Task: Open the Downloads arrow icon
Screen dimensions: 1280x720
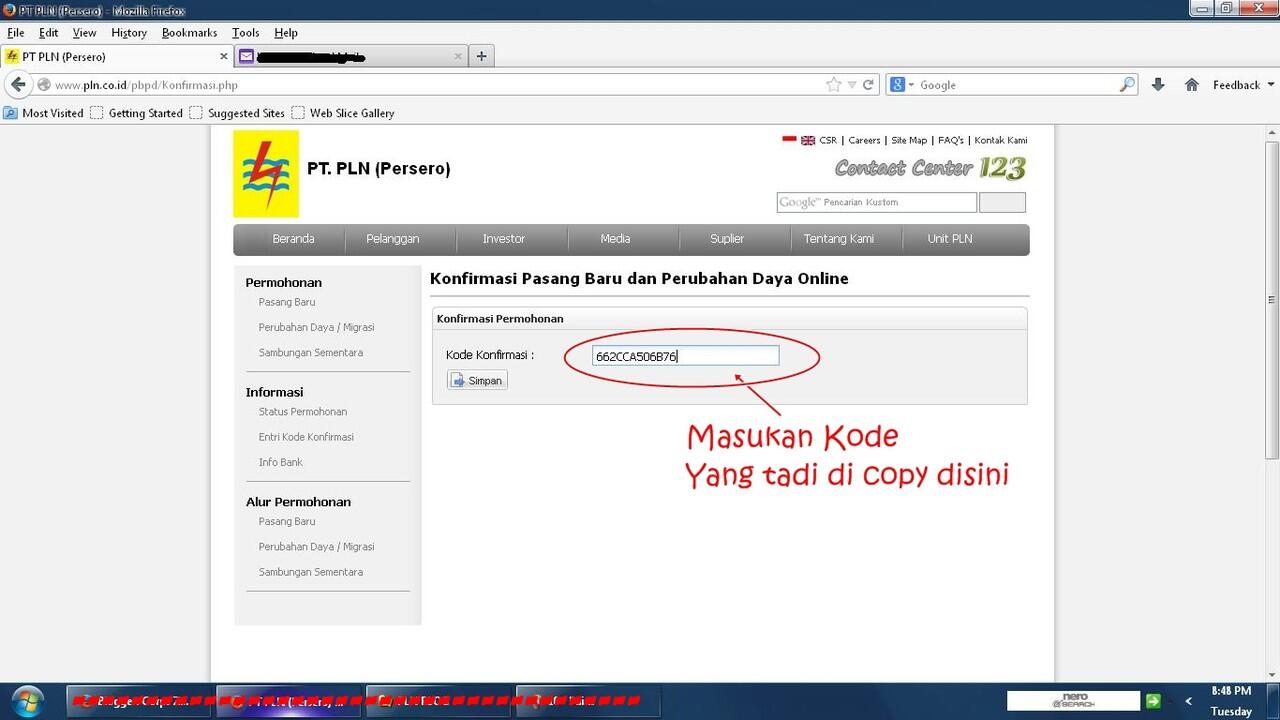Action: (1158, 85)
